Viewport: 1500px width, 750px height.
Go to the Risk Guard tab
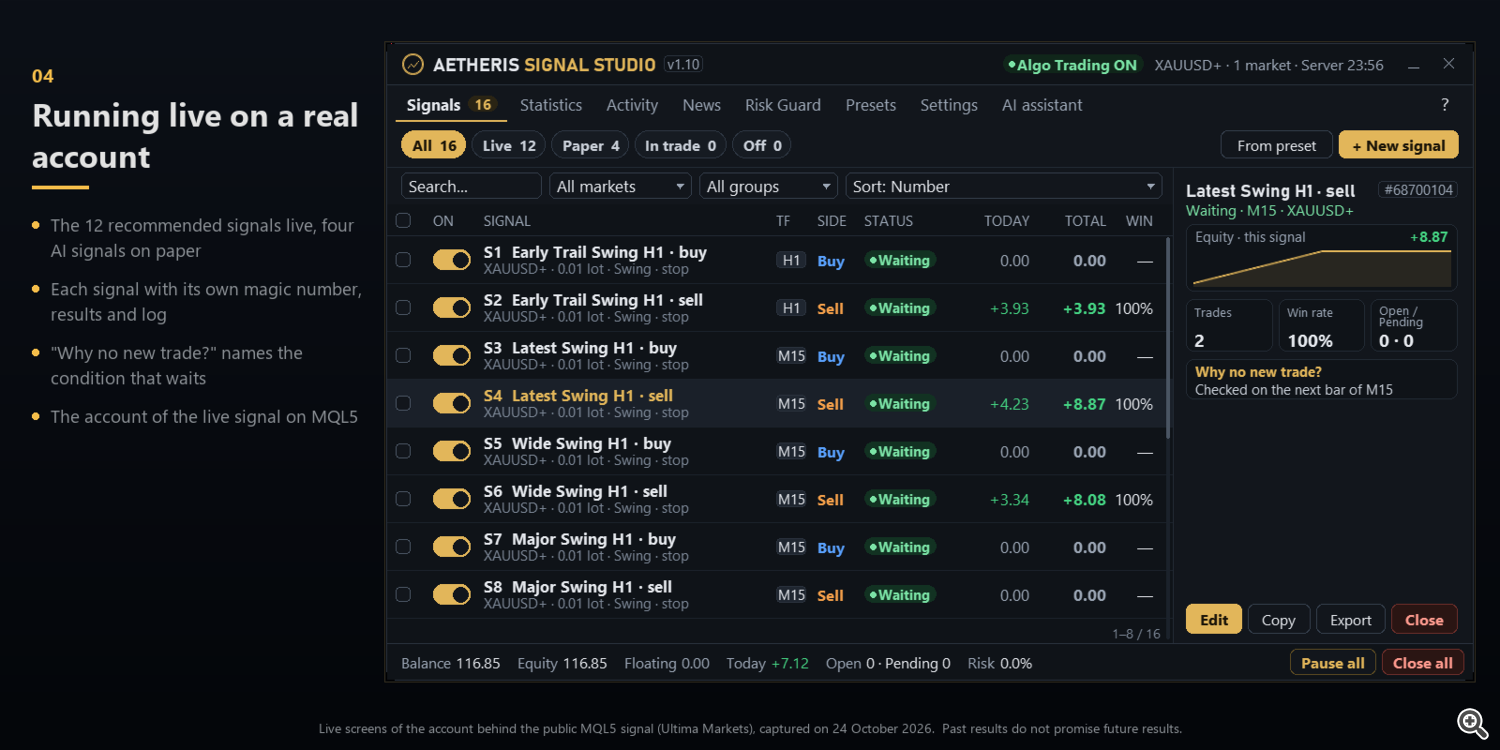(x=783, y=105)
